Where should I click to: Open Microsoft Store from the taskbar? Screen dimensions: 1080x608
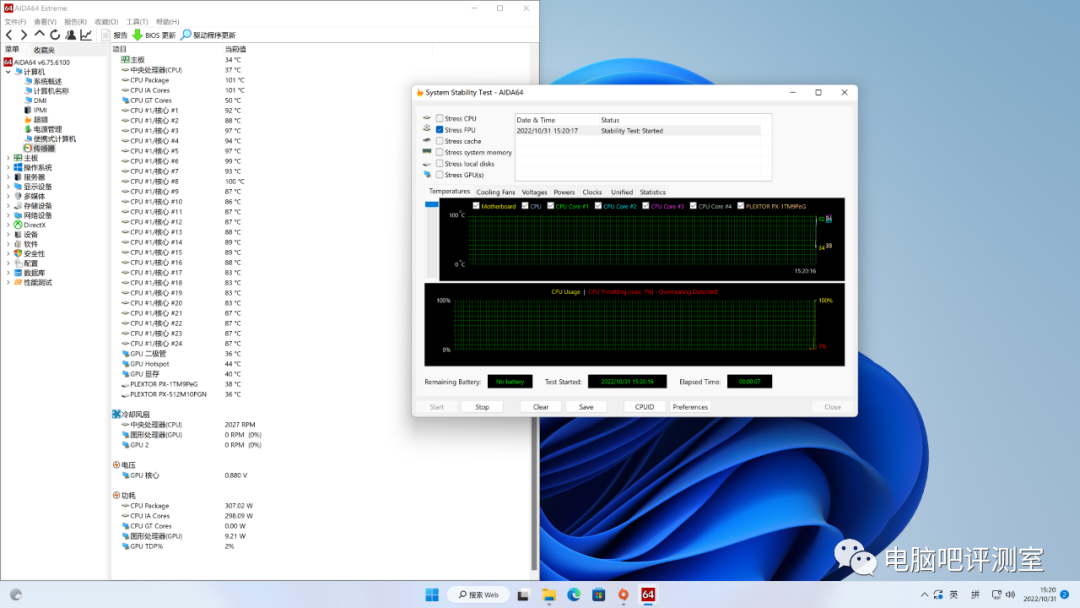[x=599, y=595]
